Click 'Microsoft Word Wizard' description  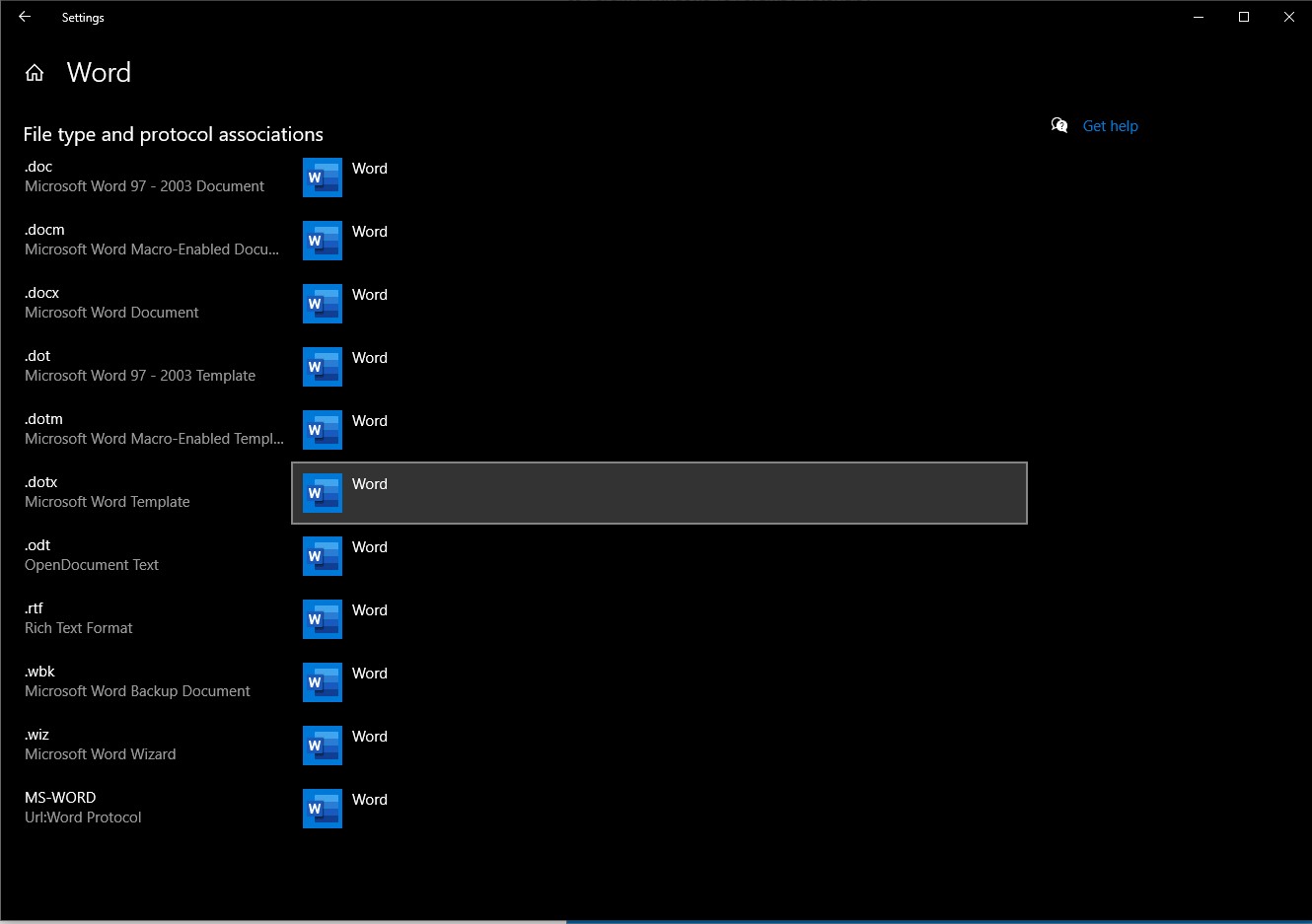[x=101, y=754]
